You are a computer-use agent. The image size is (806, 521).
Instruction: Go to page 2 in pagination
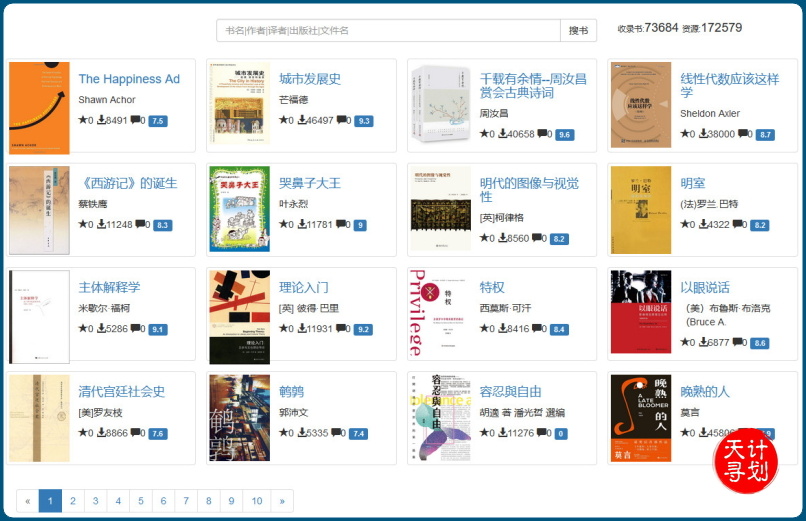tap(73, 501)
